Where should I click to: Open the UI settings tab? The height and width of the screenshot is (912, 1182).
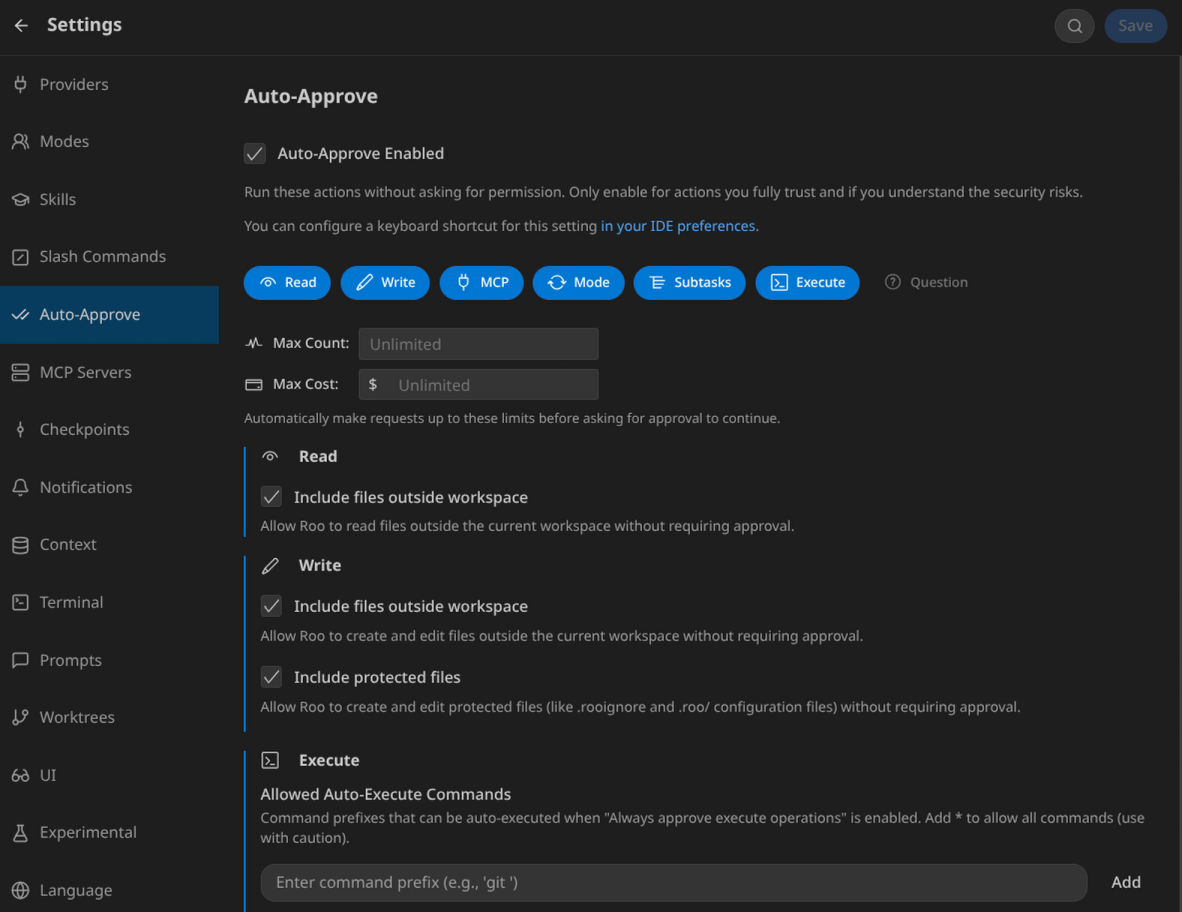[x=109, y=775]
